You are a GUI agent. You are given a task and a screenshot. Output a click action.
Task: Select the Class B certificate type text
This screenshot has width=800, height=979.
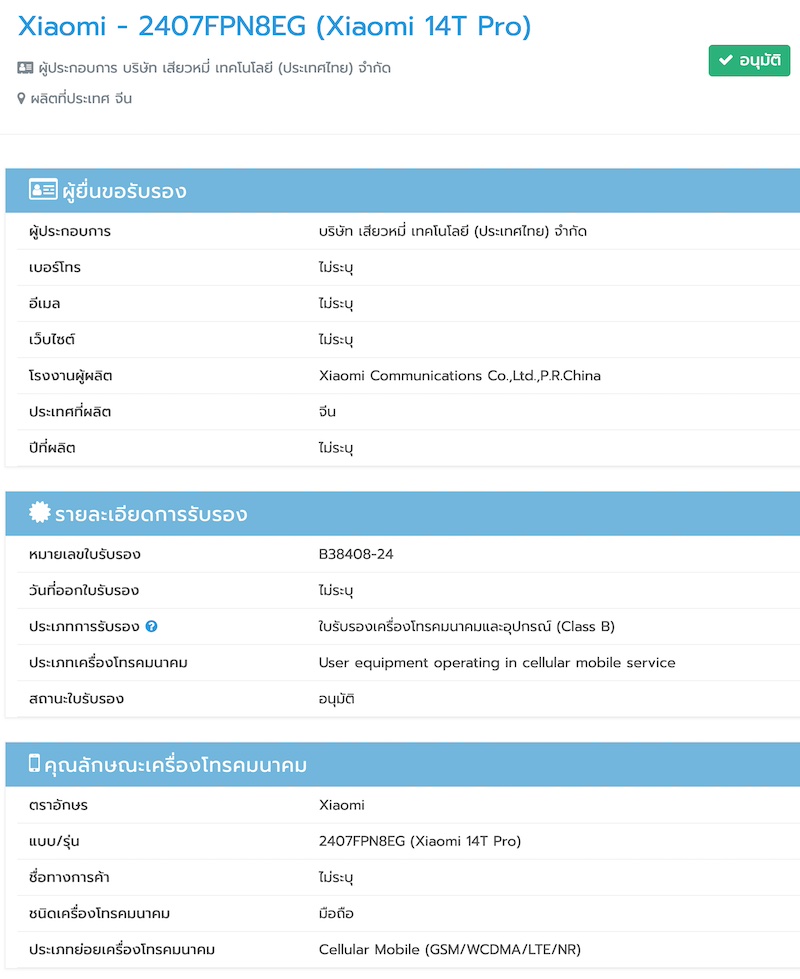pyautogui.click(x=466, y=627)
